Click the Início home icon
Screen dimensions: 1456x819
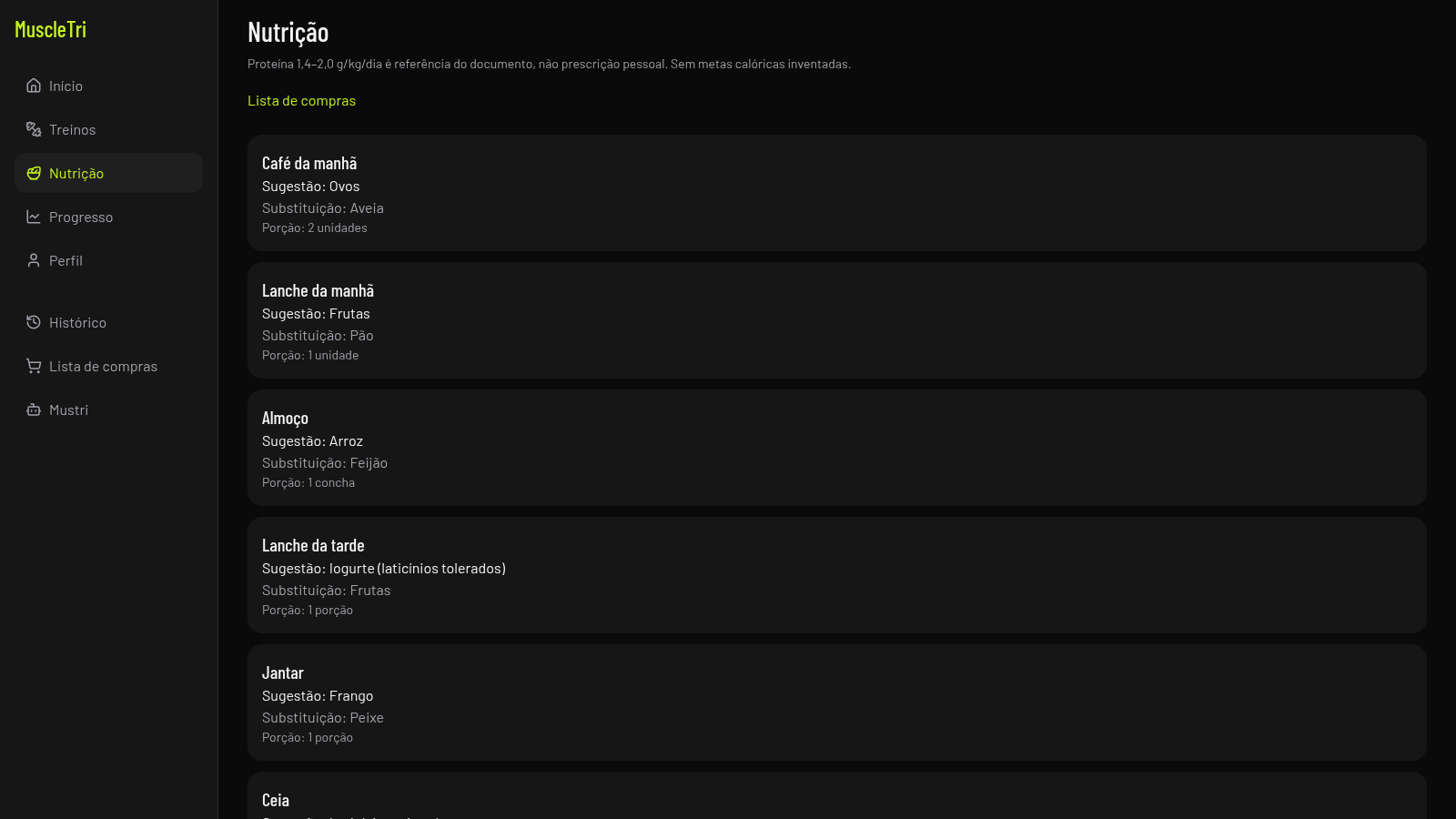(x=34, y=86)
